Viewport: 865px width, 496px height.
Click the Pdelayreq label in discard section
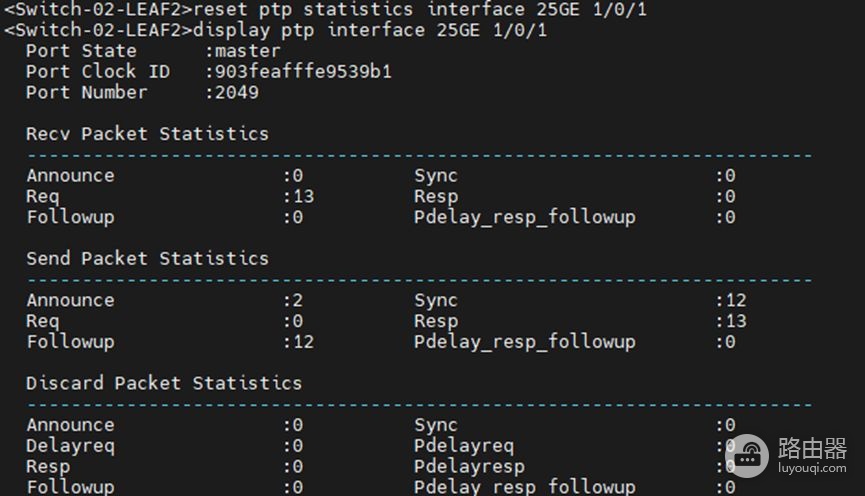click(x=464, y=446)
